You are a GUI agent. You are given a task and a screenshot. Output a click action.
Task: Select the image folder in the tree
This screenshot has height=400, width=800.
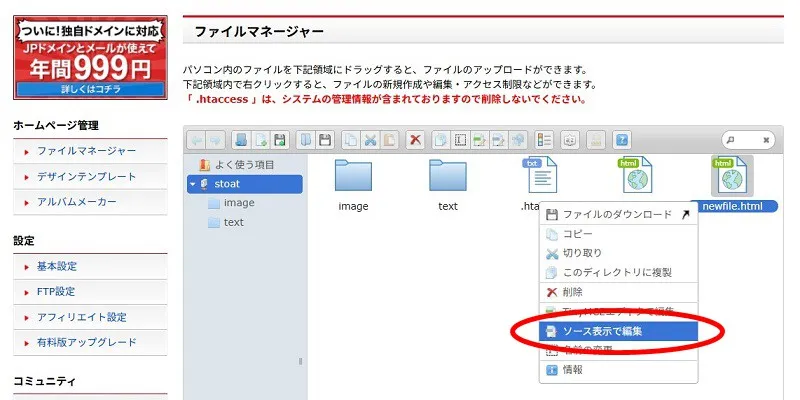click(232, 203)
